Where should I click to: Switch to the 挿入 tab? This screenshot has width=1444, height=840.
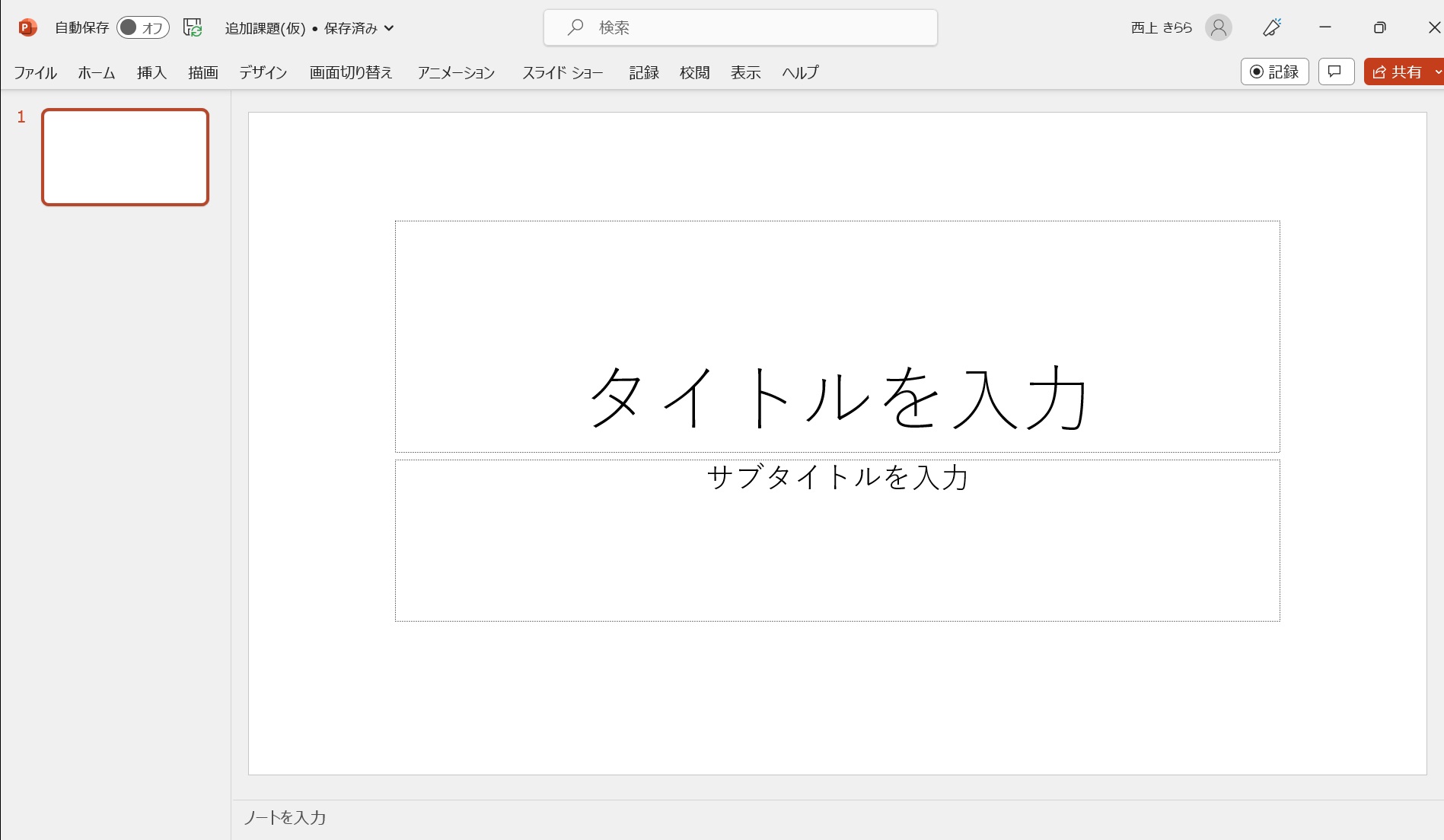pos(151,72)
